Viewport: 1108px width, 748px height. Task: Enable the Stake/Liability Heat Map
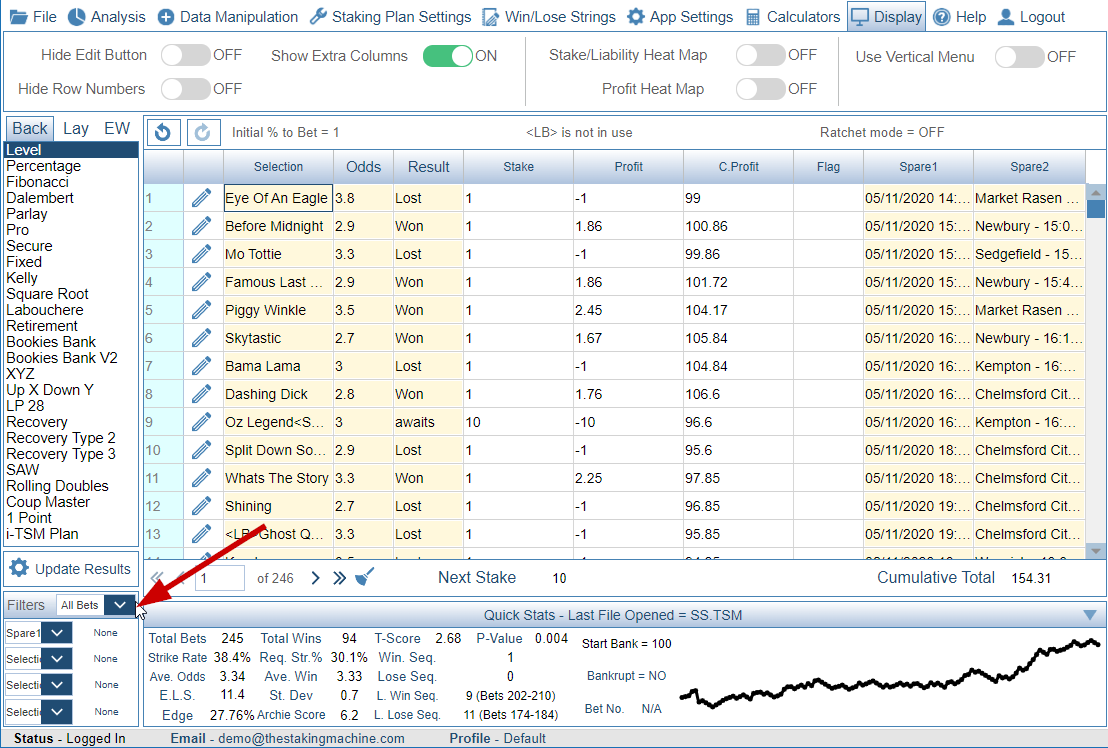(761, 55)
